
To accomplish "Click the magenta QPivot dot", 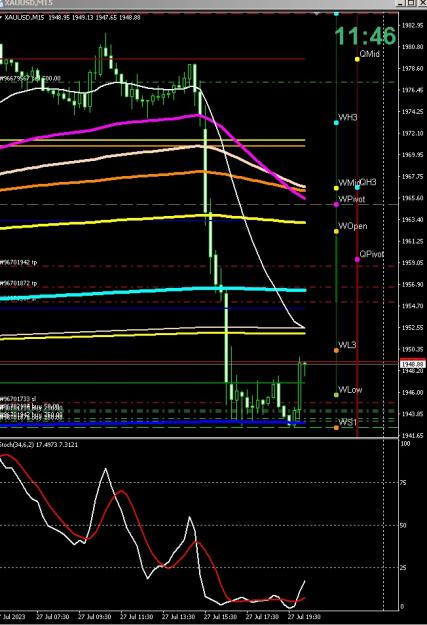I will click(357, 259).
